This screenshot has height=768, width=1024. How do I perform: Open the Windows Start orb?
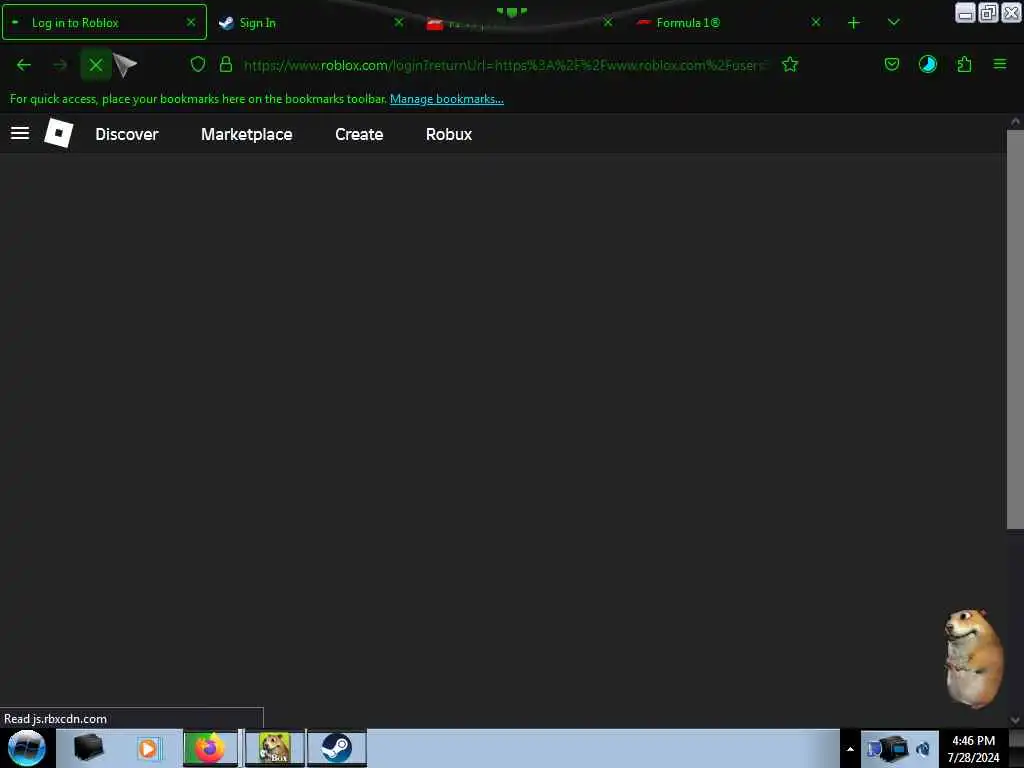(x=26, y=748)
